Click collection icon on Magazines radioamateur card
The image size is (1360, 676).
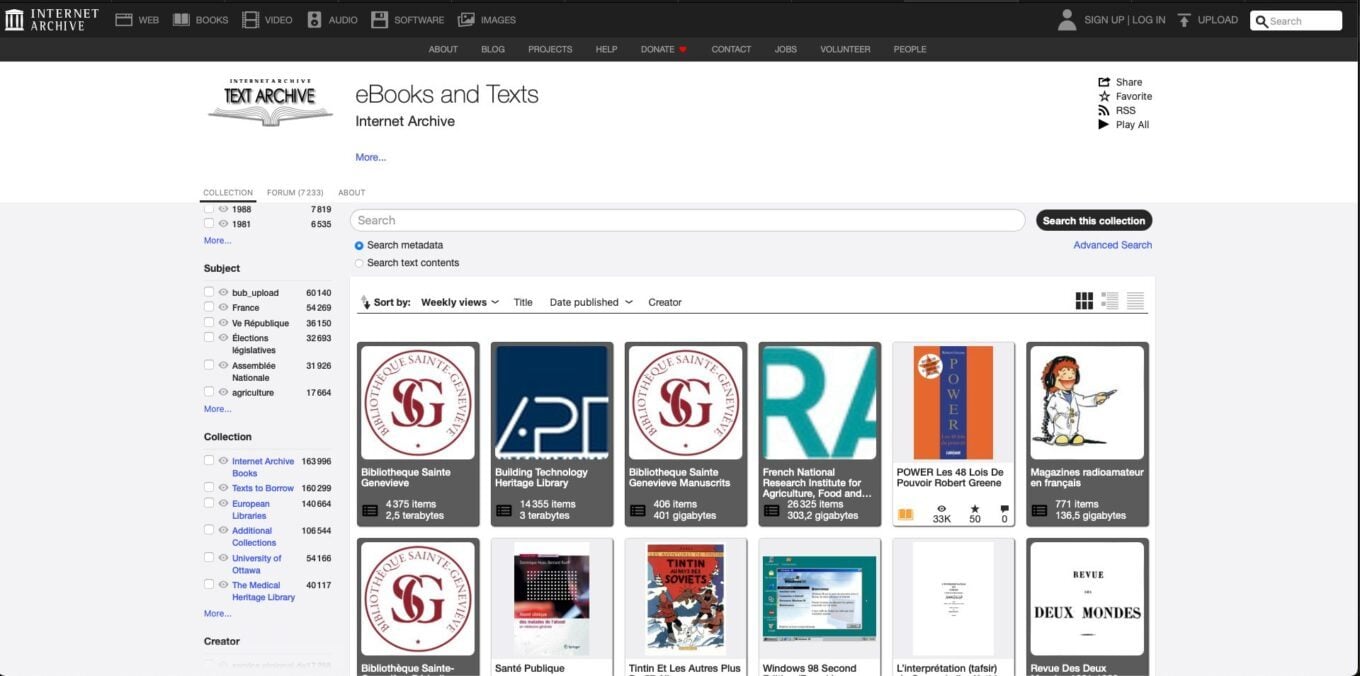coord(1039,510)
